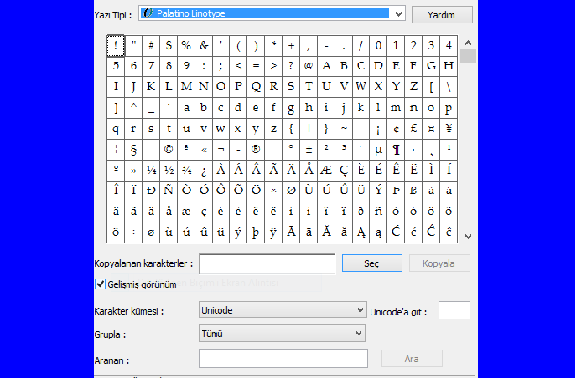
Task: Select the uppercase Q cell
Action: click(x=256, y=87)
